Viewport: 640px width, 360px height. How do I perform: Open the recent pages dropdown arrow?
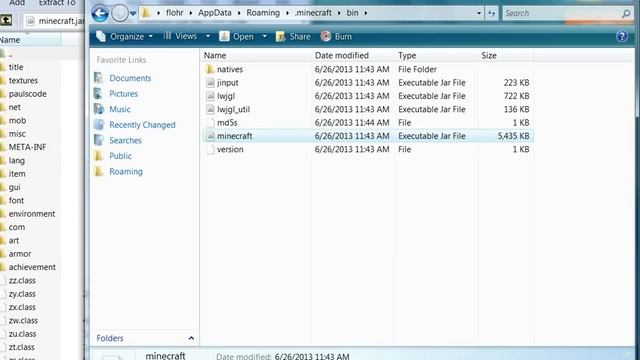pos(133,14)
